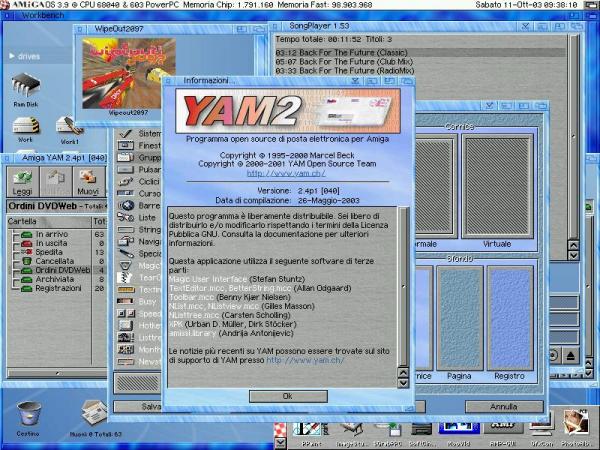600x450 pixels.
Task: Select the Navigazione settings entry
Action: coord(140,241)
